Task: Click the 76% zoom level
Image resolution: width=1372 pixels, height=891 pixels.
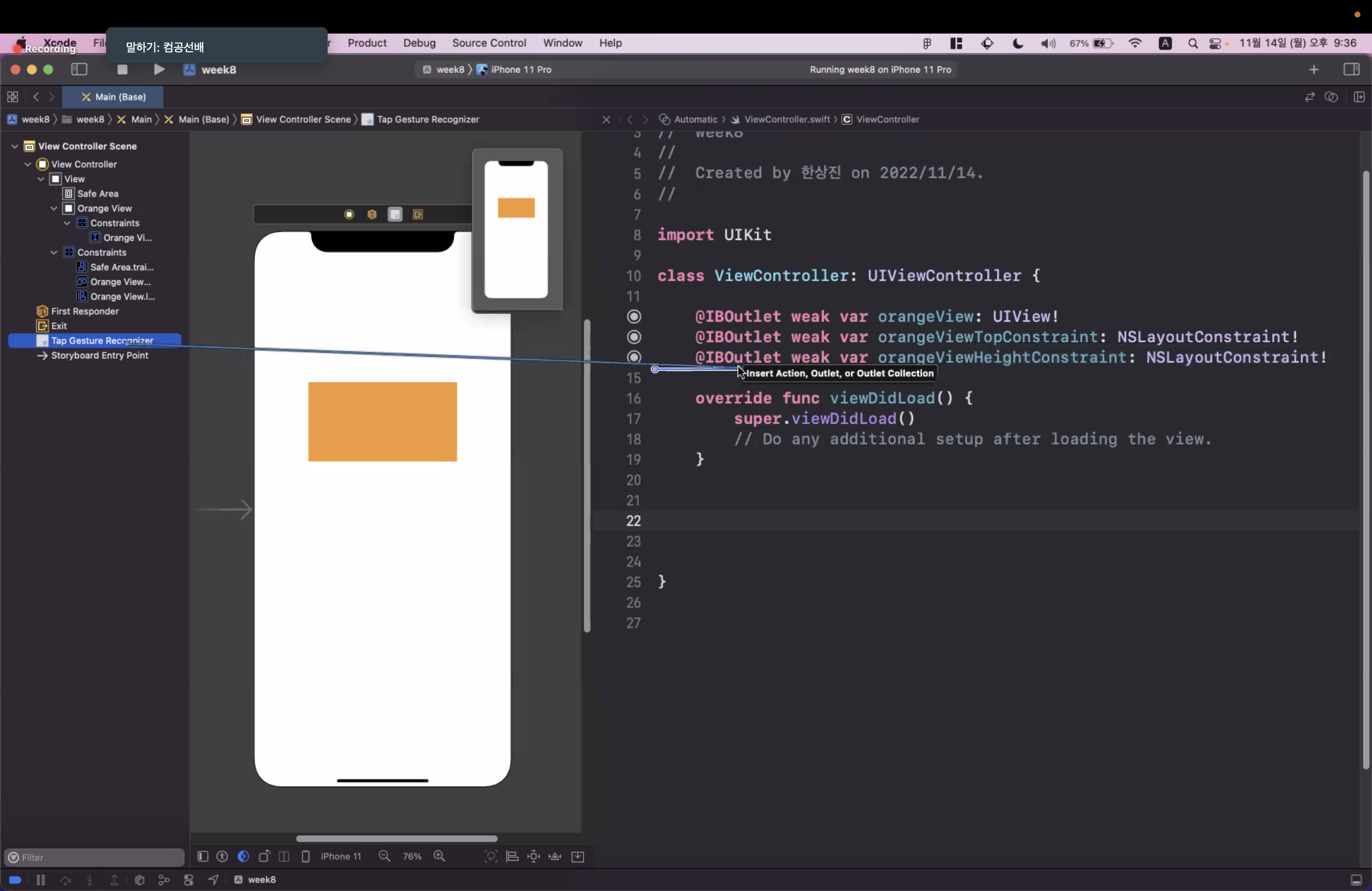Action: pos(412,857)
